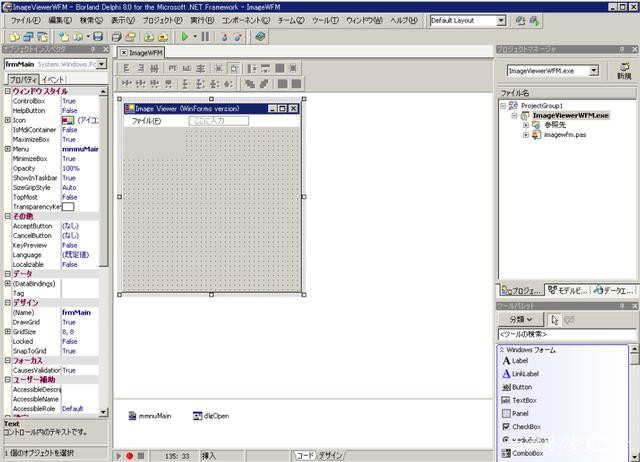The image size is (640, 462).
Task: Click the Bring to Front icon
Action: [x=250, y=84]
